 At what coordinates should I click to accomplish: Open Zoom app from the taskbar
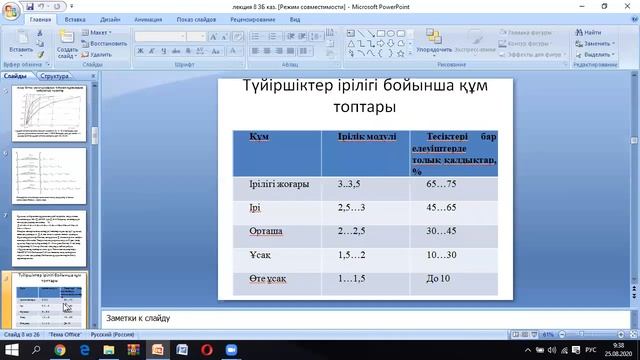(x=231, y=350)
